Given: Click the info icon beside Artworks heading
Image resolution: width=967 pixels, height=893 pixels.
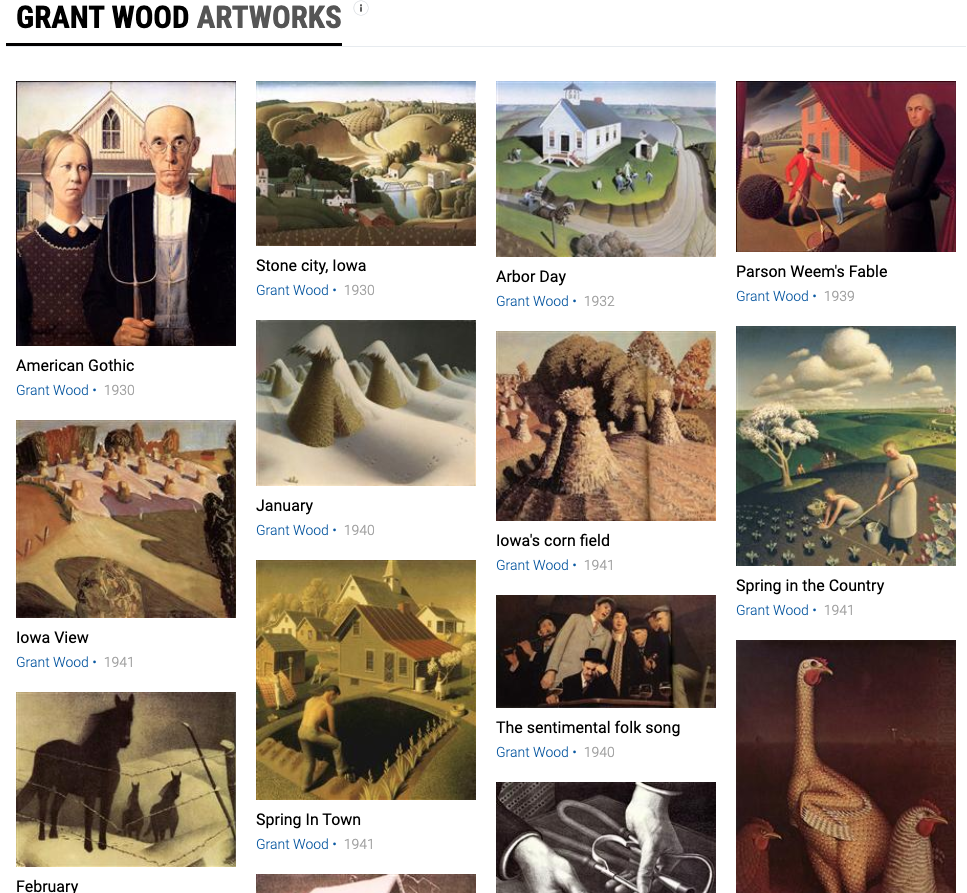Looking at the screenshot, I should tap(361, 8).
